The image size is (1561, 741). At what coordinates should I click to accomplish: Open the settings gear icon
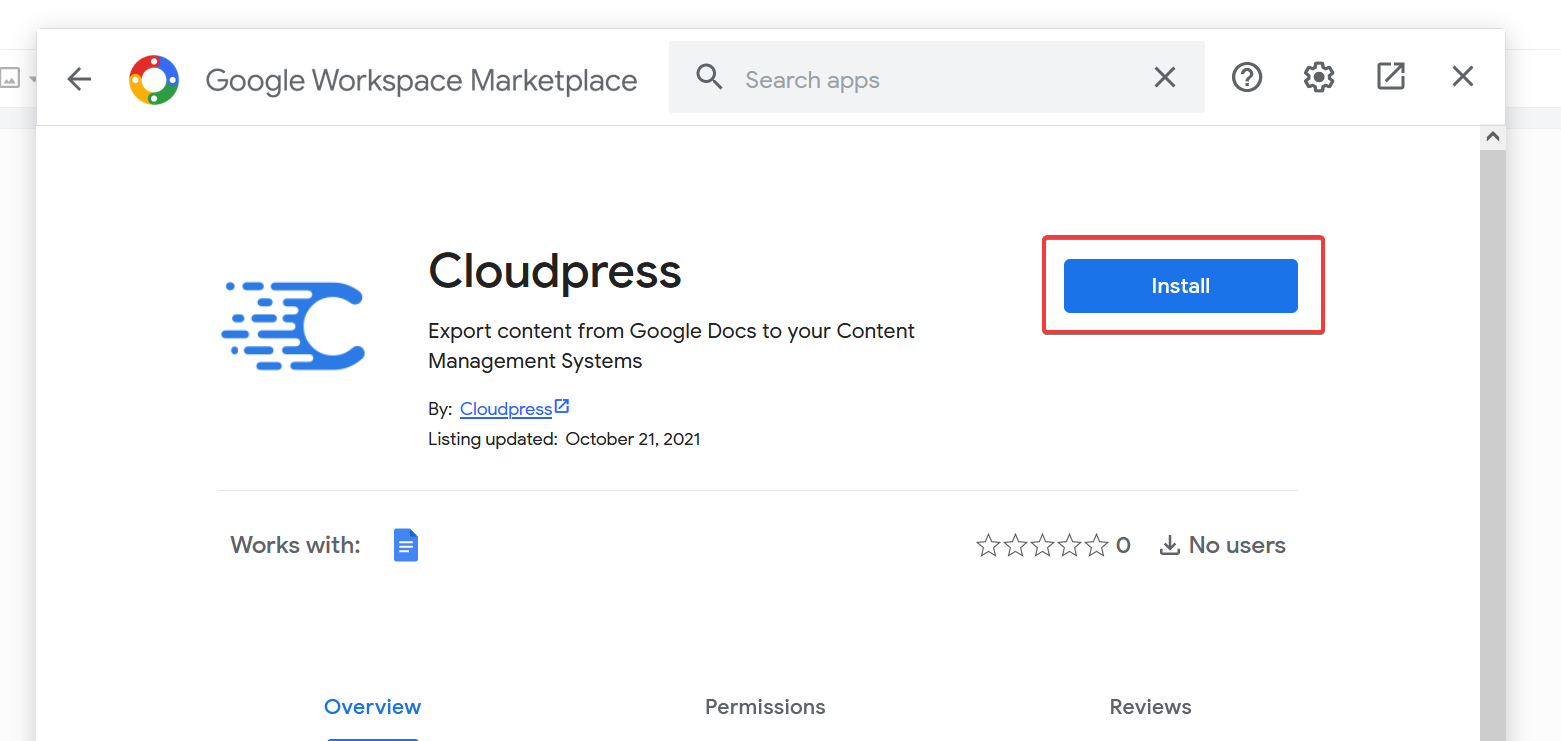[1319, 77]
